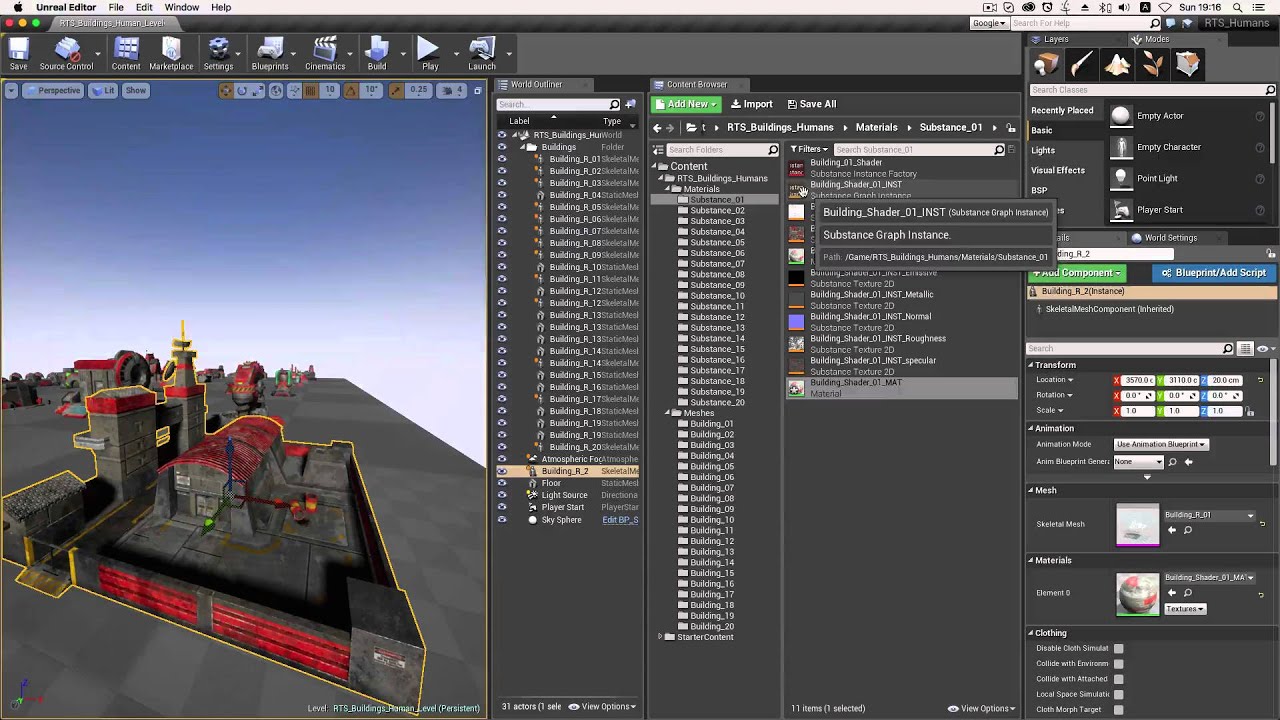Open the Filters dropdown in the Content Browser
Screen dimensions: 1280x720
809,150
